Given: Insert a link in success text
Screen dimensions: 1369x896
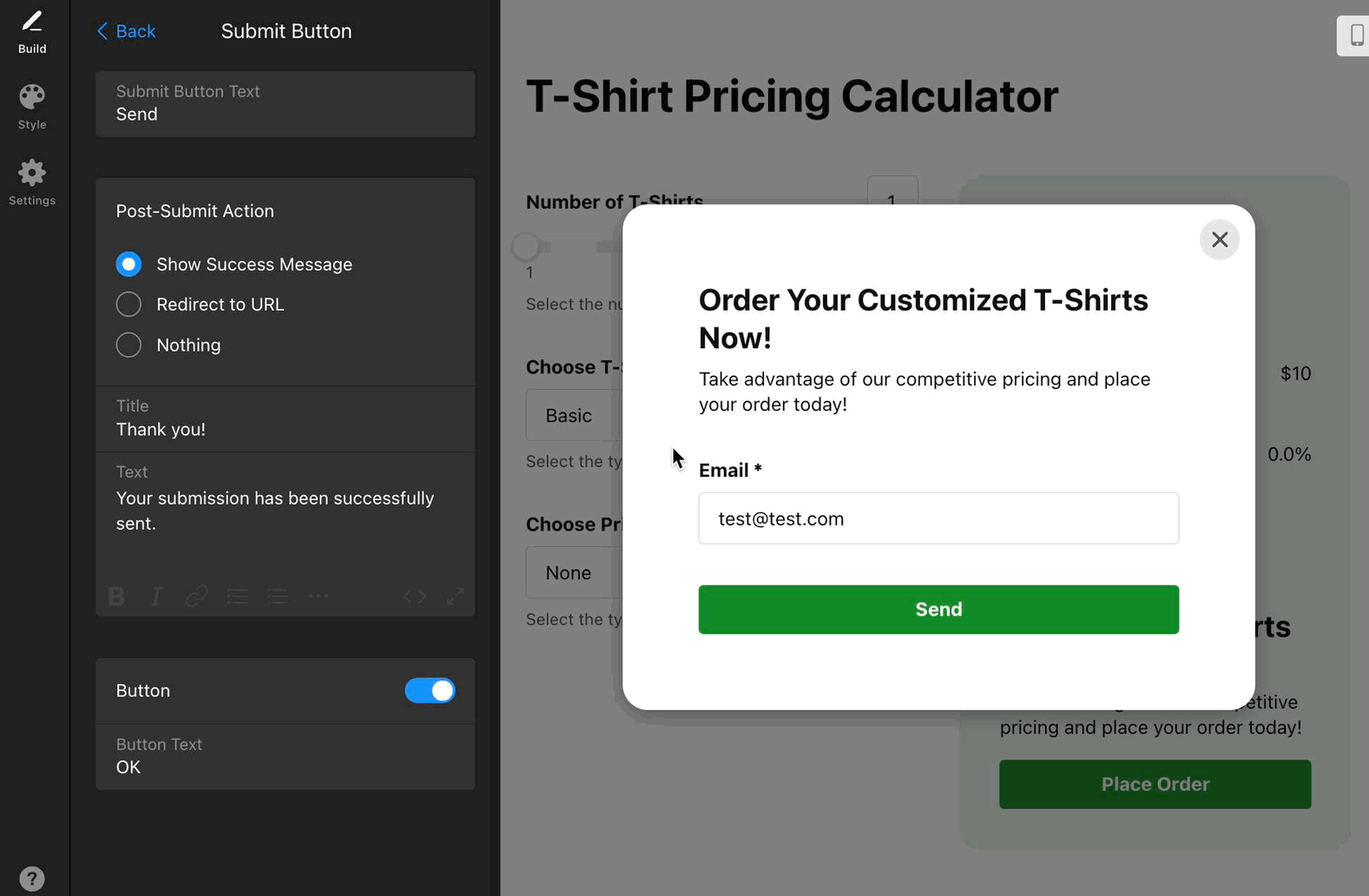Looking at the screenshot, I should [197, 596].
